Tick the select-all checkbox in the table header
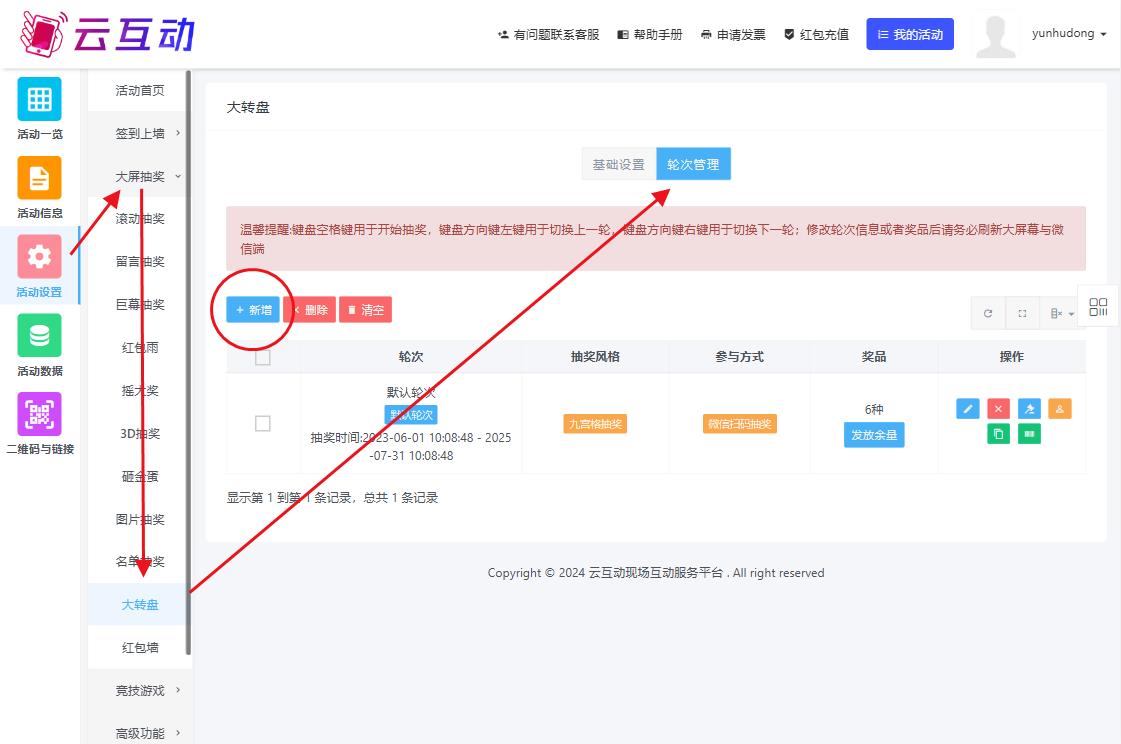The height and width of the screenshot is (744, 1121). pos(263,357)
